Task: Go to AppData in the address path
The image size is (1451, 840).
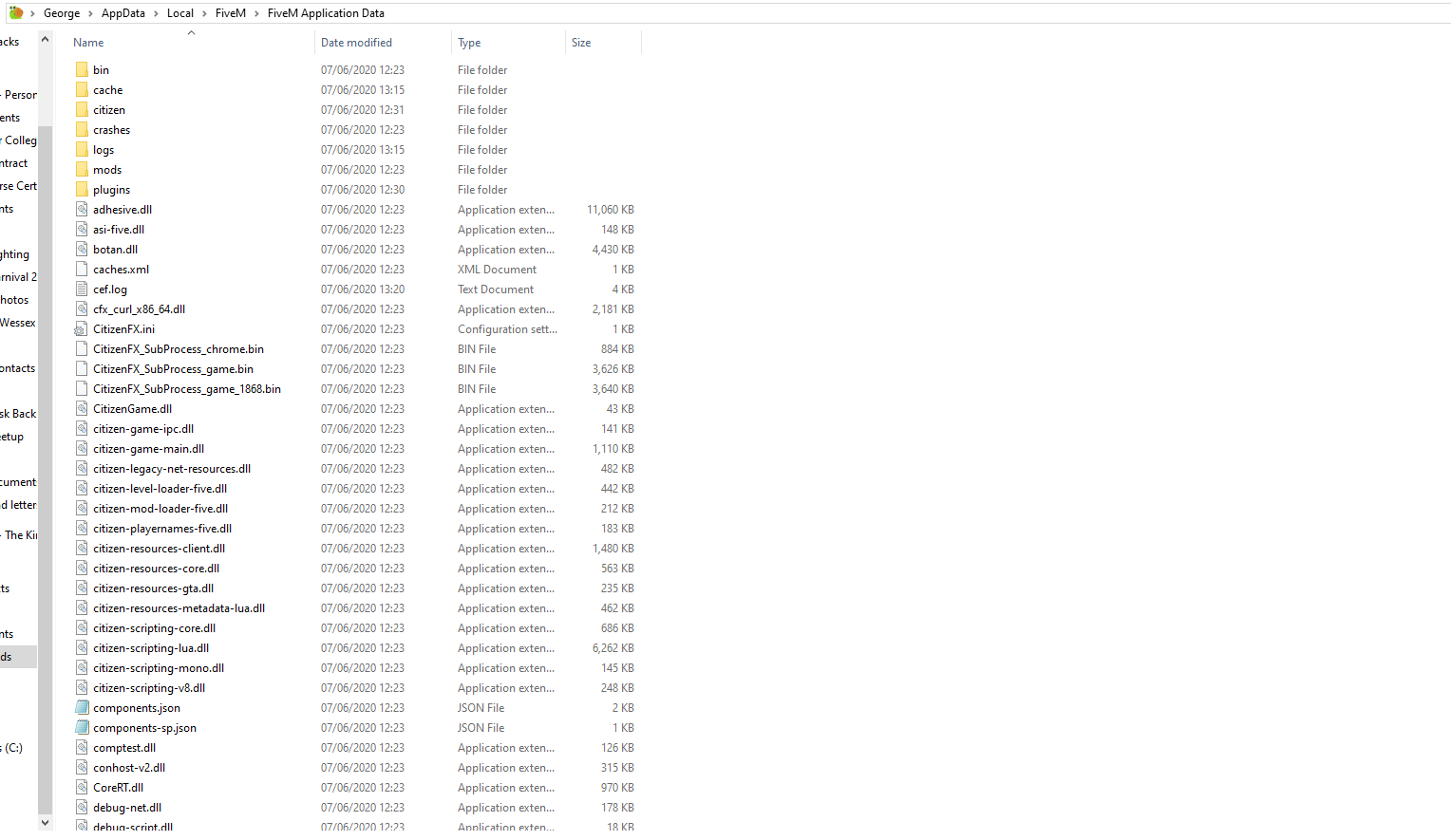Action: [x=123, y=13]
